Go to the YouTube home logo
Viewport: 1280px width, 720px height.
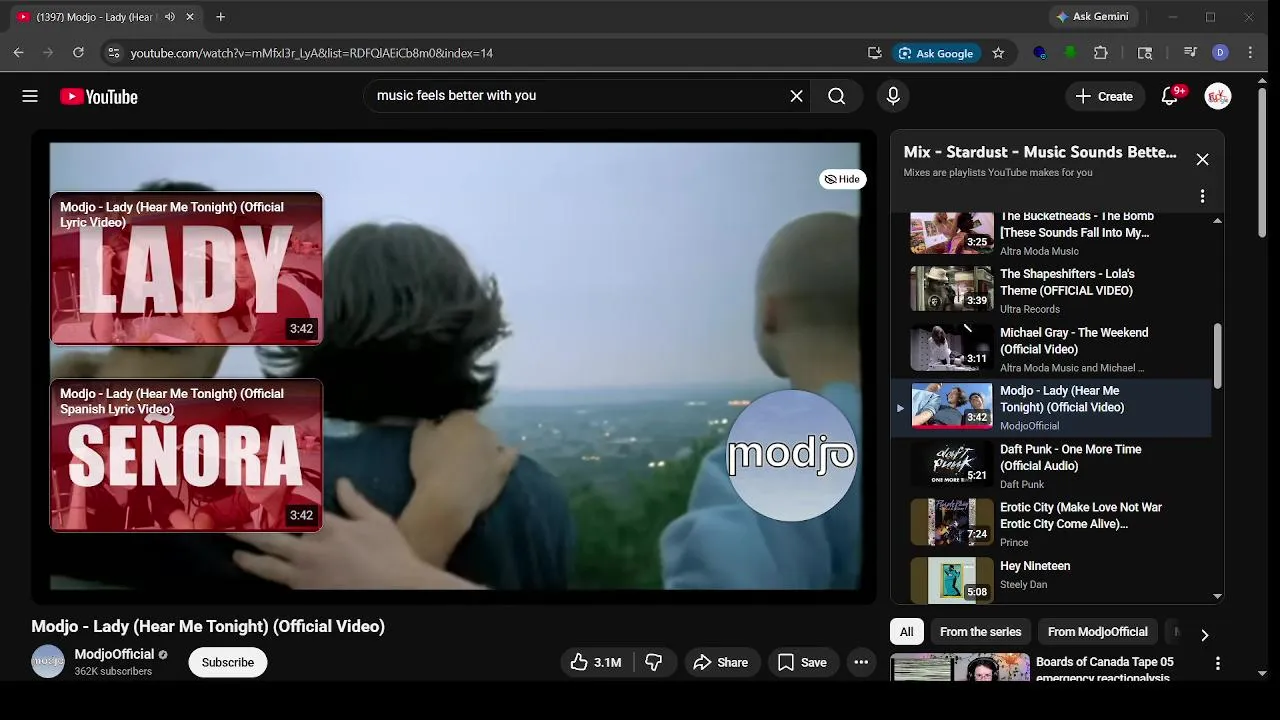pyautogui.click(x=98, y=96)
